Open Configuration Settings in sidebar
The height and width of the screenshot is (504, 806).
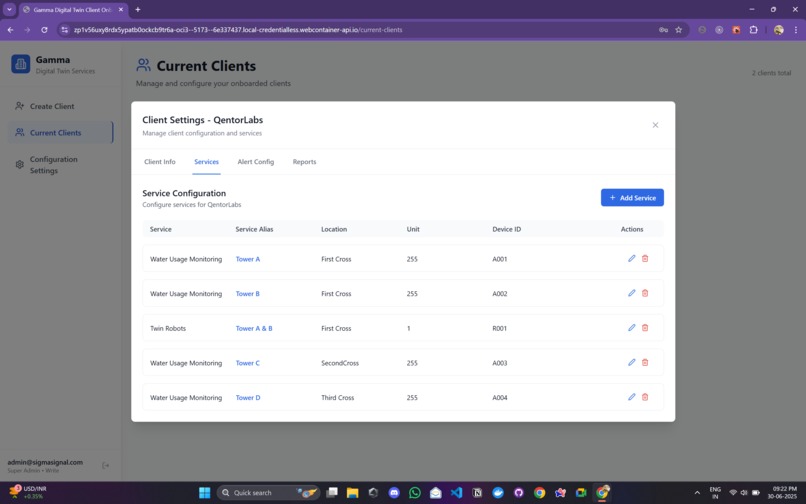(x=61, y=165)
